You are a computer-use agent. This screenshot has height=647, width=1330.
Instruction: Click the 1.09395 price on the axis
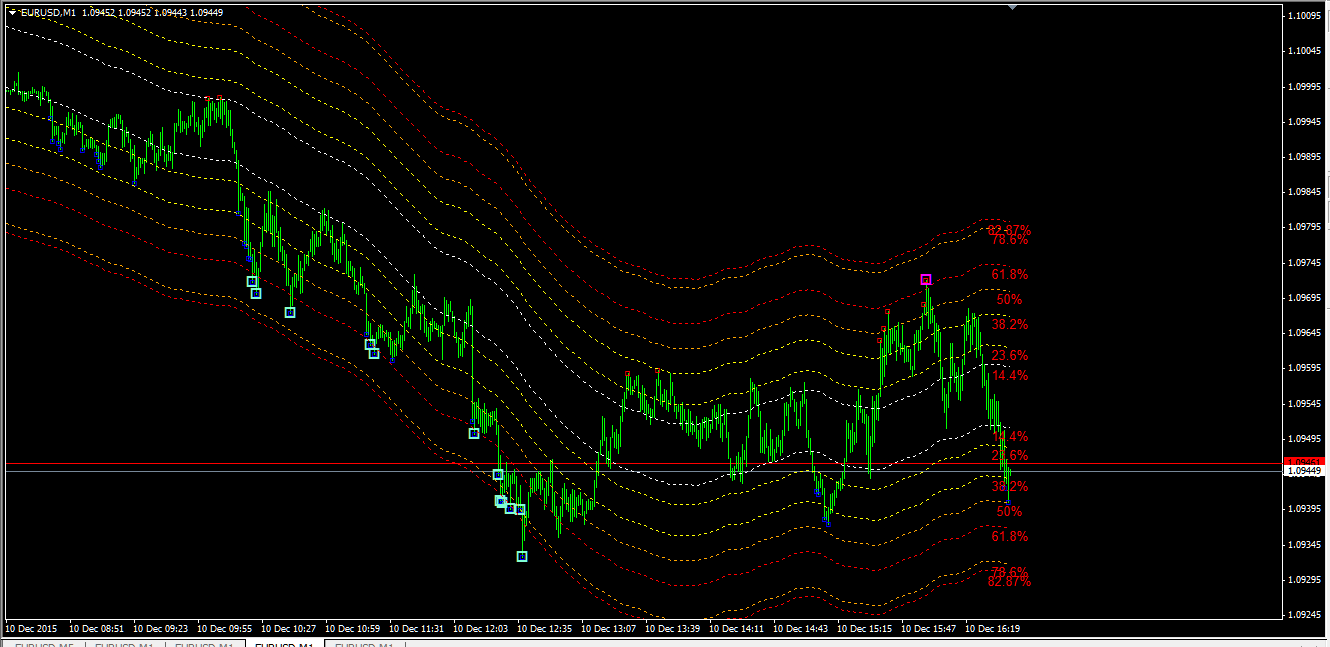(1306, 508)
